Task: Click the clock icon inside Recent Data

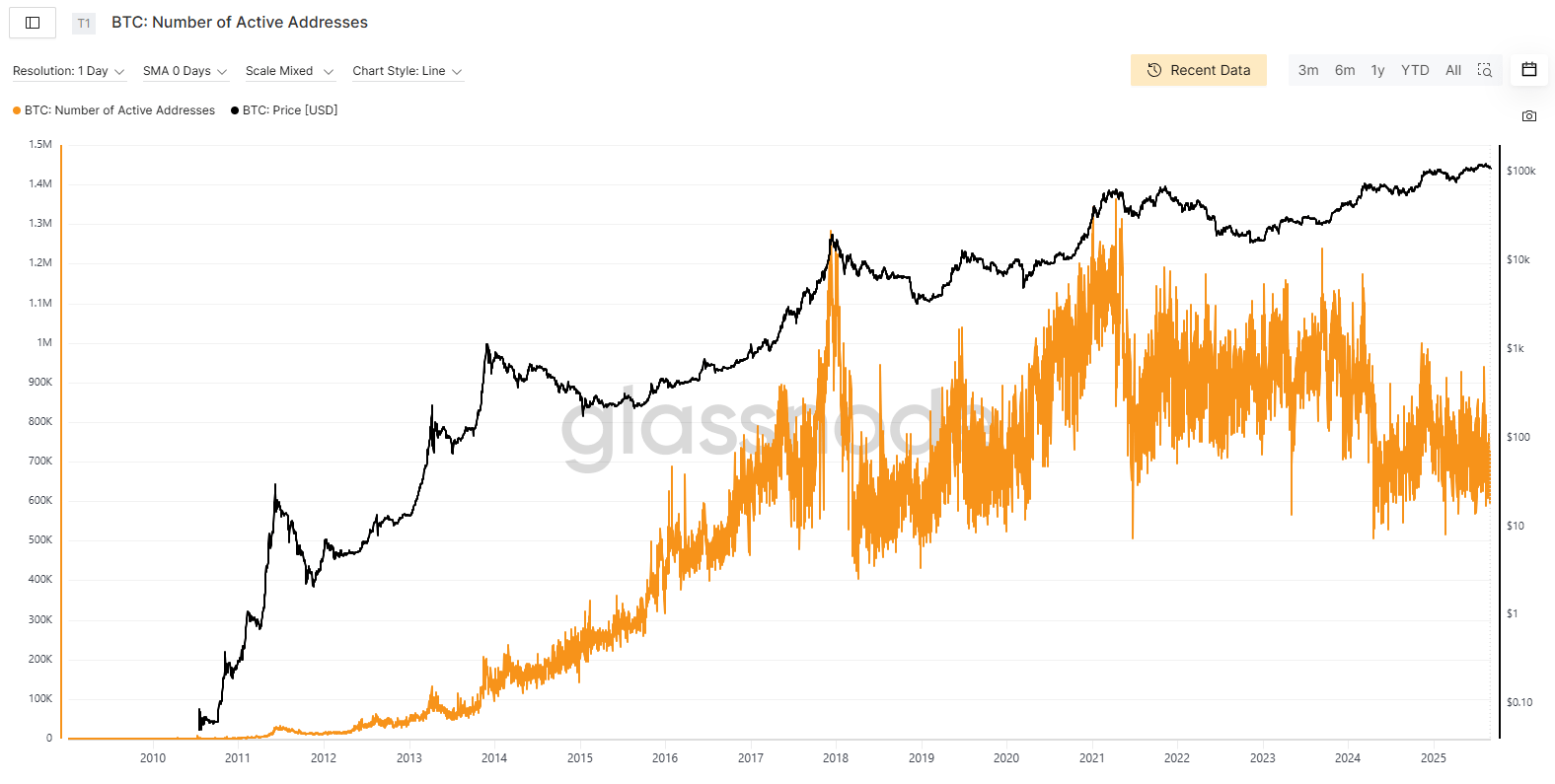Action: coord(1152,70)
